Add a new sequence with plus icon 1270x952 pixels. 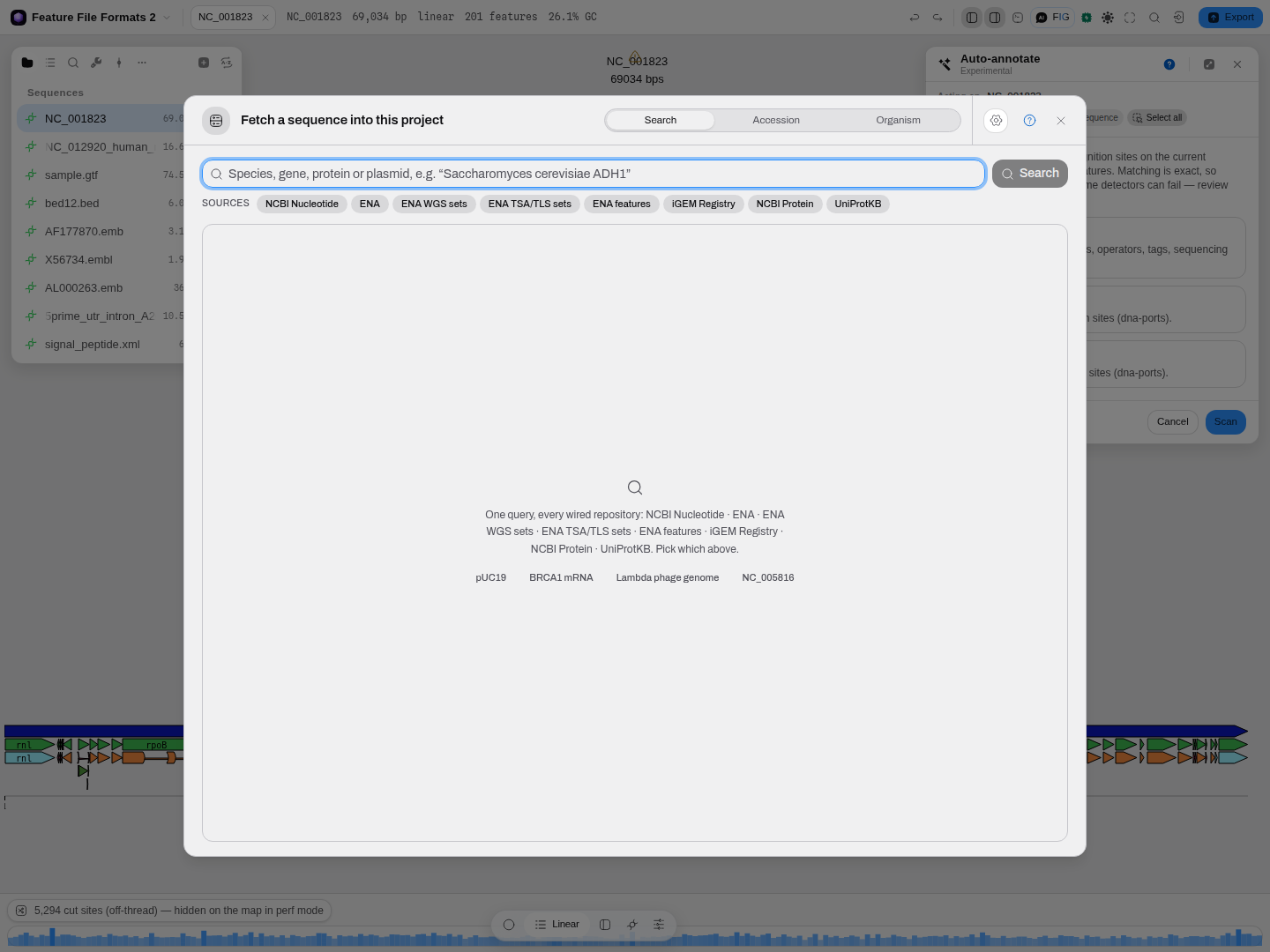point(204,63)
